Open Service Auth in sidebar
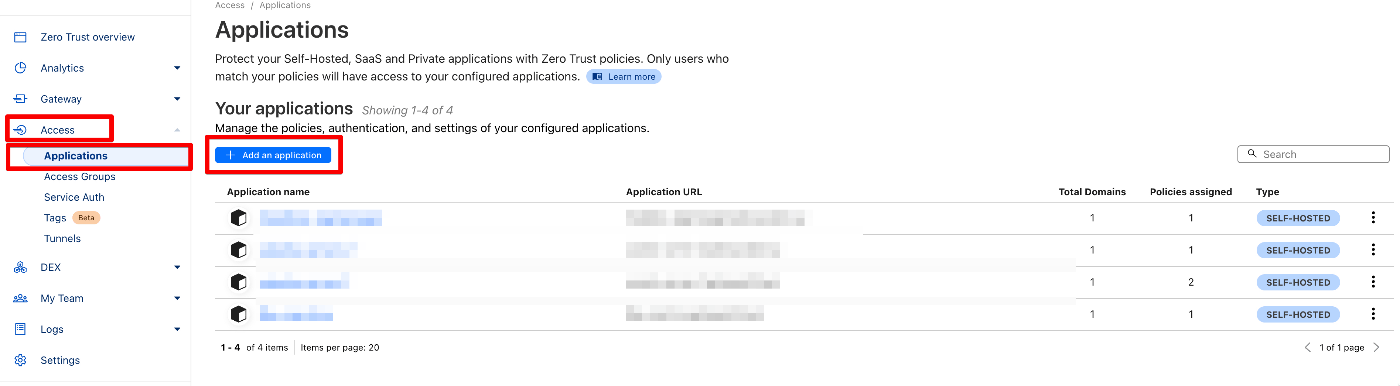The height and width of the screenshot is (386, 1400). pyautogui.click(x=74, y=198)
